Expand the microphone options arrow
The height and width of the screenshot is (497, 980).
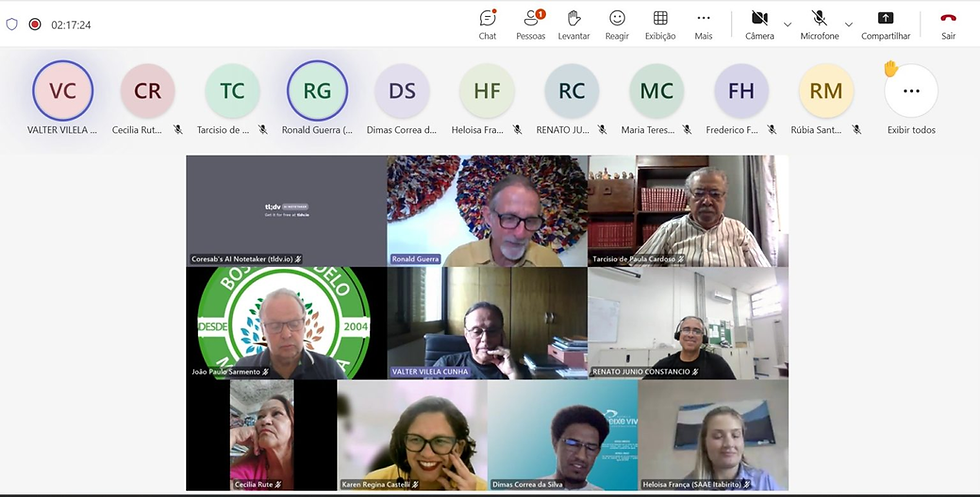[849, 24]
